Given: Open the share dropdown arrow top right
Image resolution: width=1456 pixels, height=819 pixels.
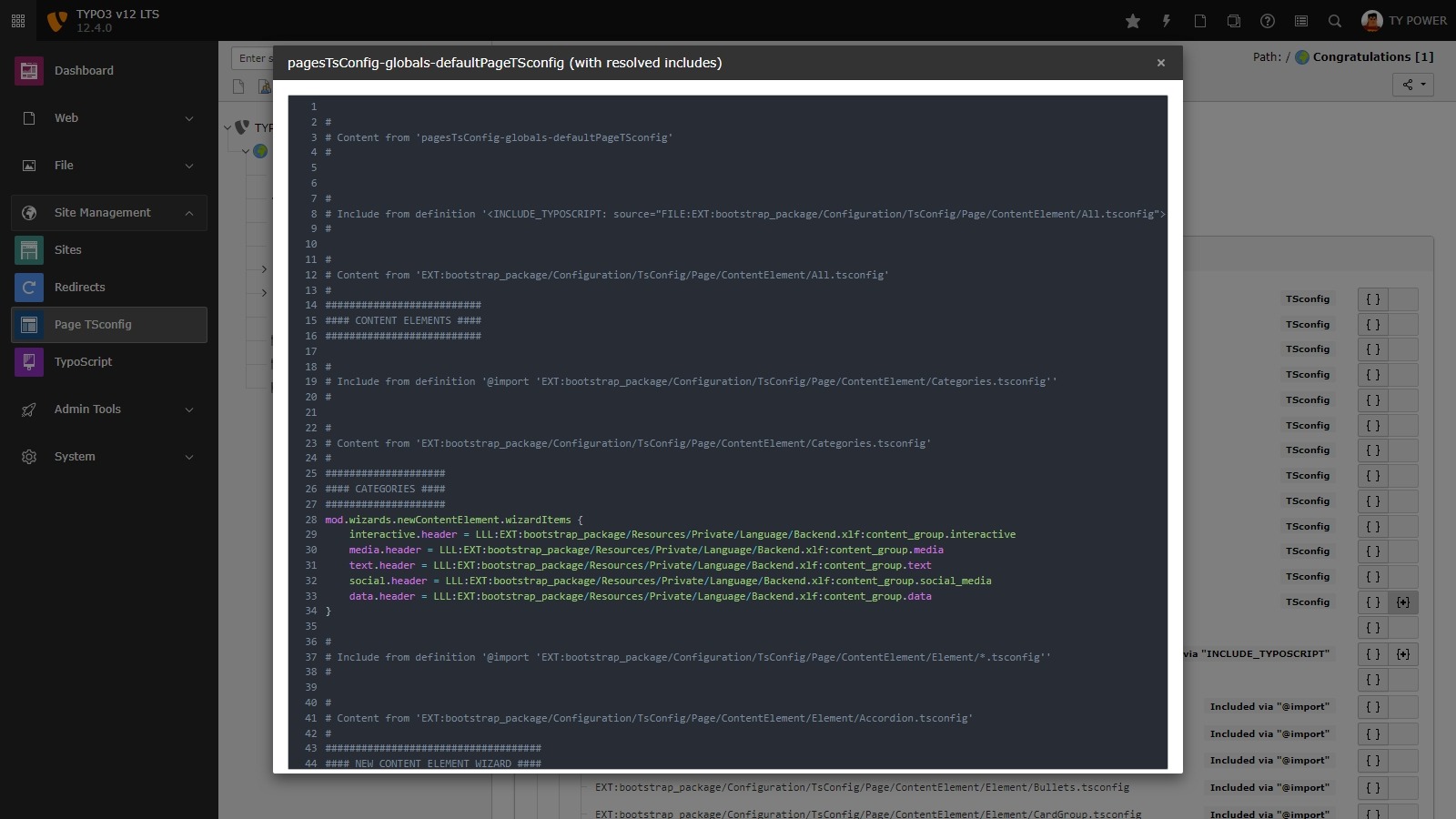Looking at the screenshot, I should 1422,85.
